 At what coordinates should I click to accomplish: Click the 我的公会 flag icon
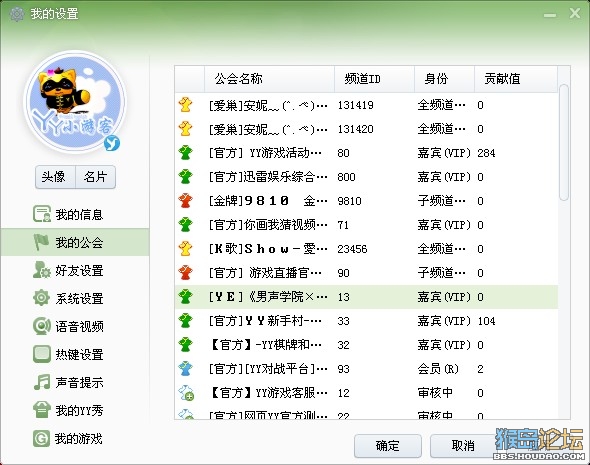click(x=41, y=242)
